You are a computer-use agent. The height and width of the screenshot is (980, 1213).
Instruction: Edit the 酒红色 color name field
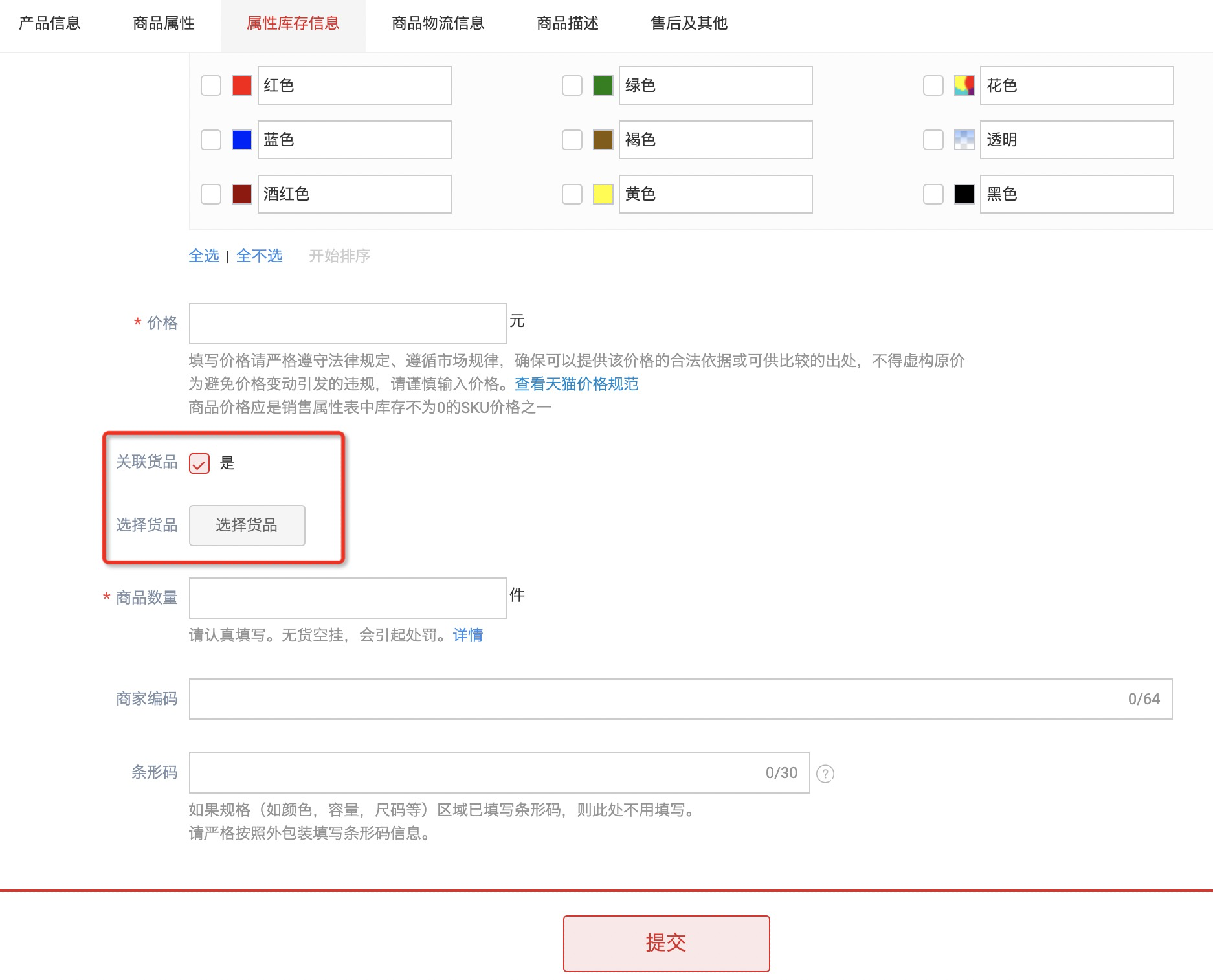click(355, 194)
